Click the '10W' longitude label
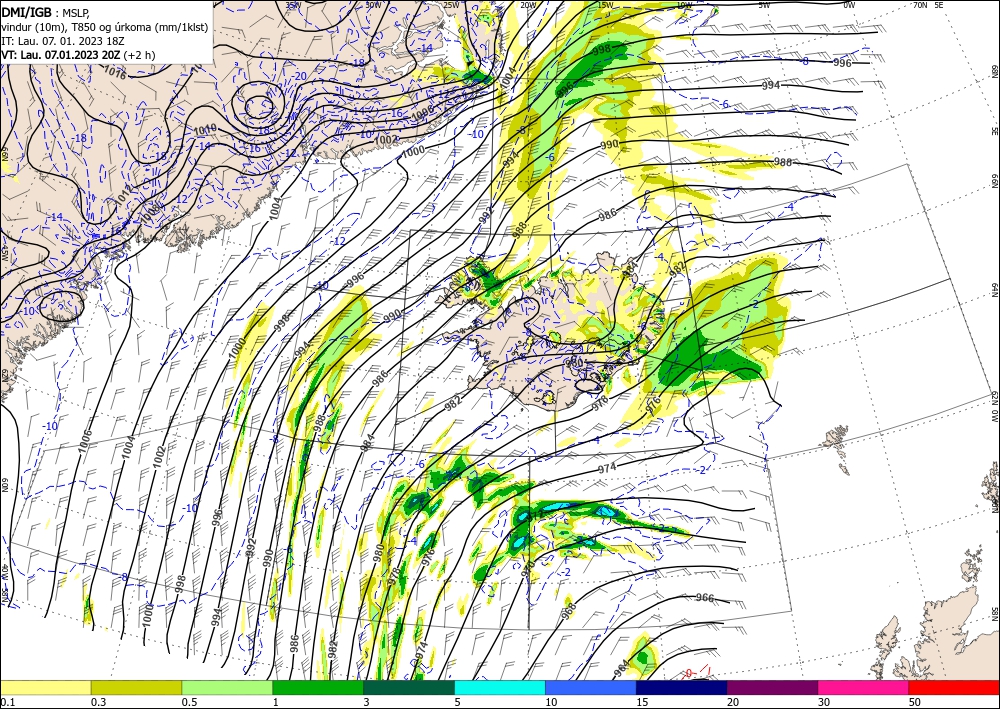 684,5
